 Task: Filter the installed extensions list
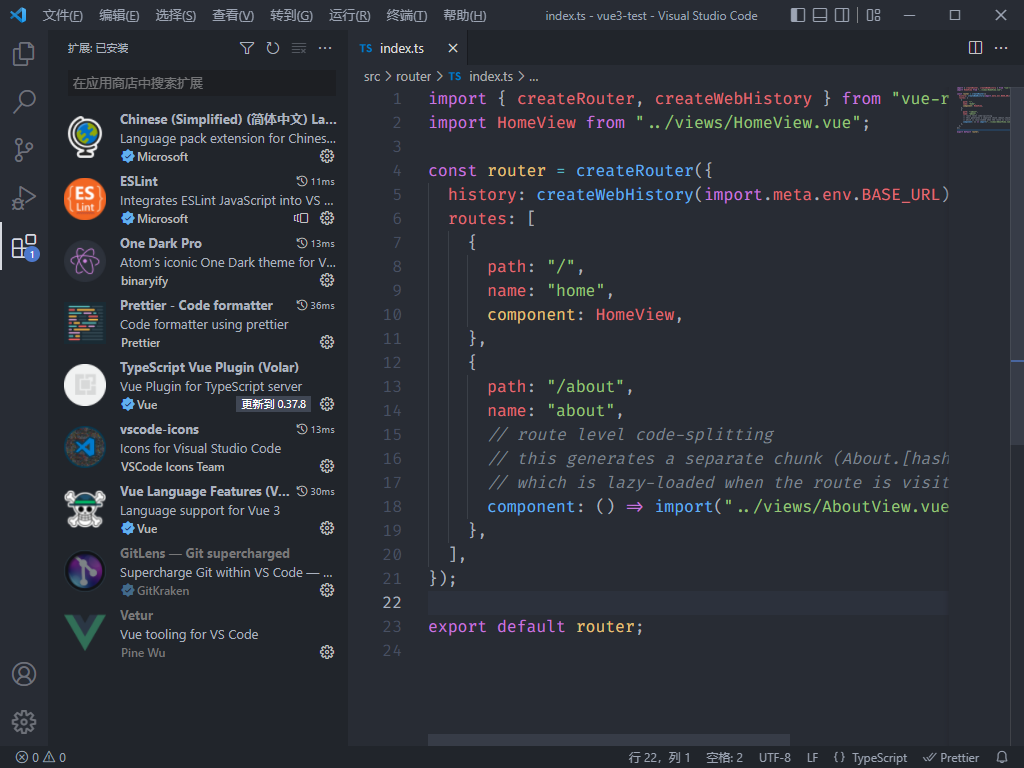pyautogui.click(x=247, y=48)
